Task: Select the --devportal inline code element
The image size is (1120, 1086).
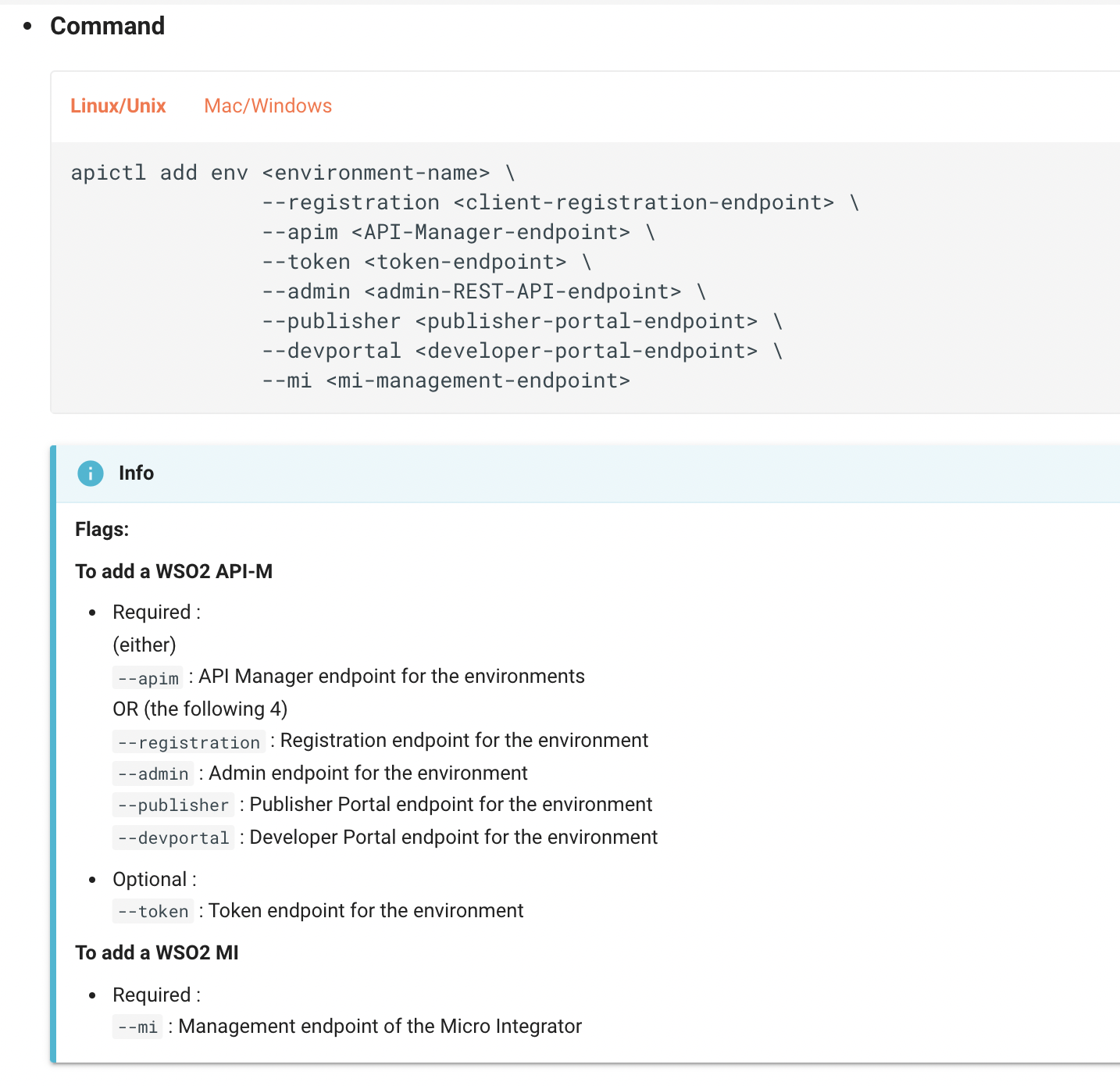Action: click(x=173, y=838)
